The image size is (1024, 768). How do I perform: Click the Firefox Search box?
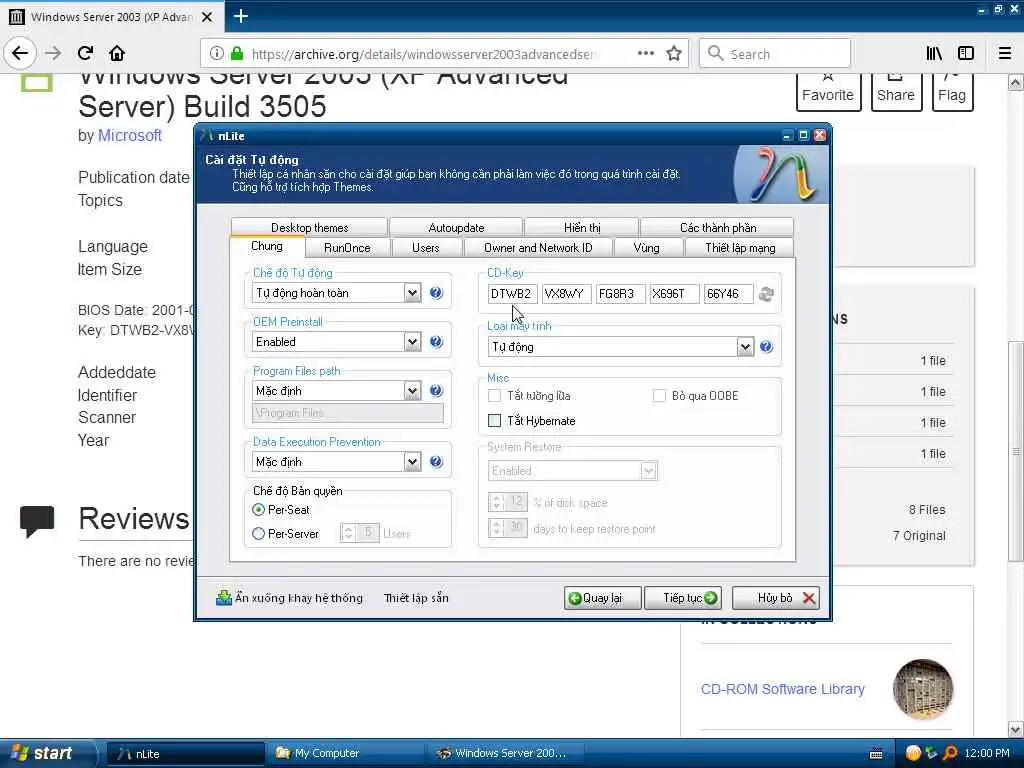775,54
